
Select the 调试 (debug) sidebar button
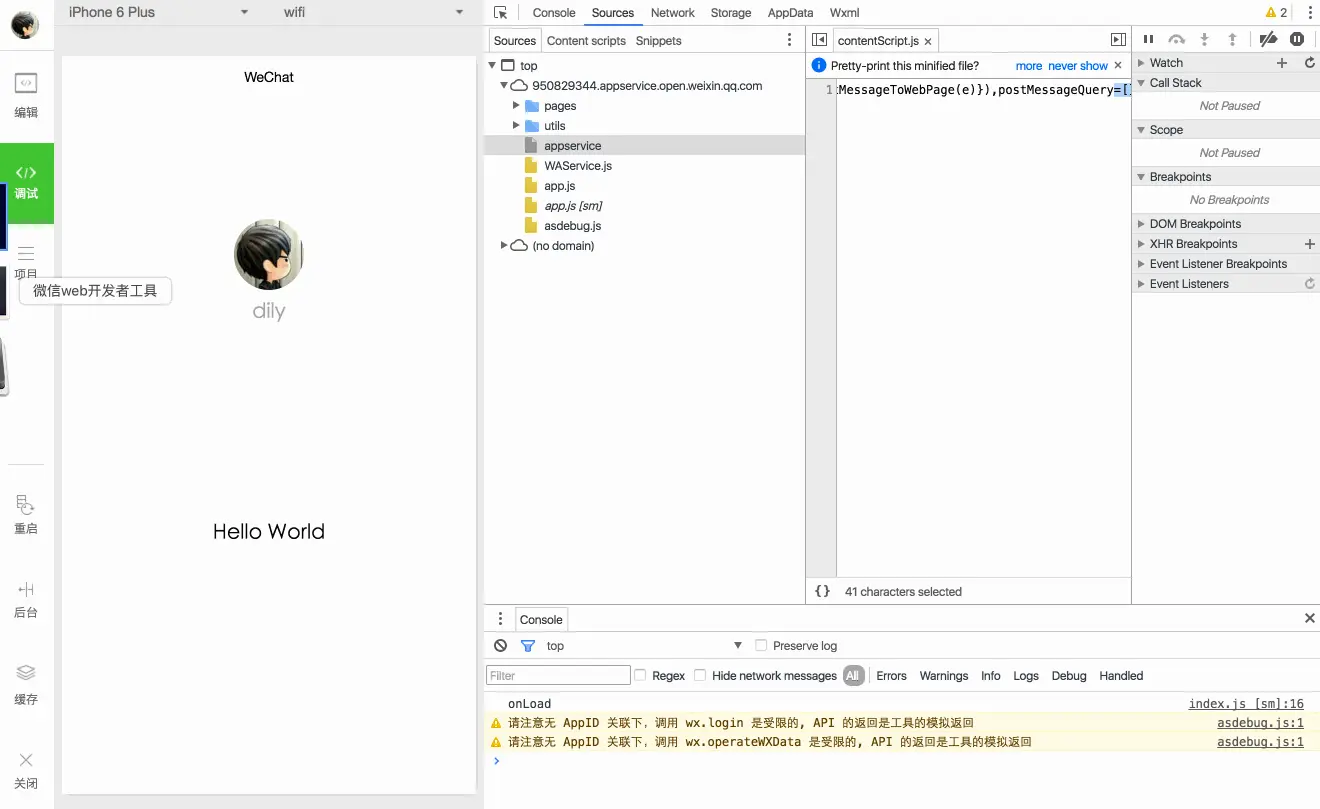point(27,183)
